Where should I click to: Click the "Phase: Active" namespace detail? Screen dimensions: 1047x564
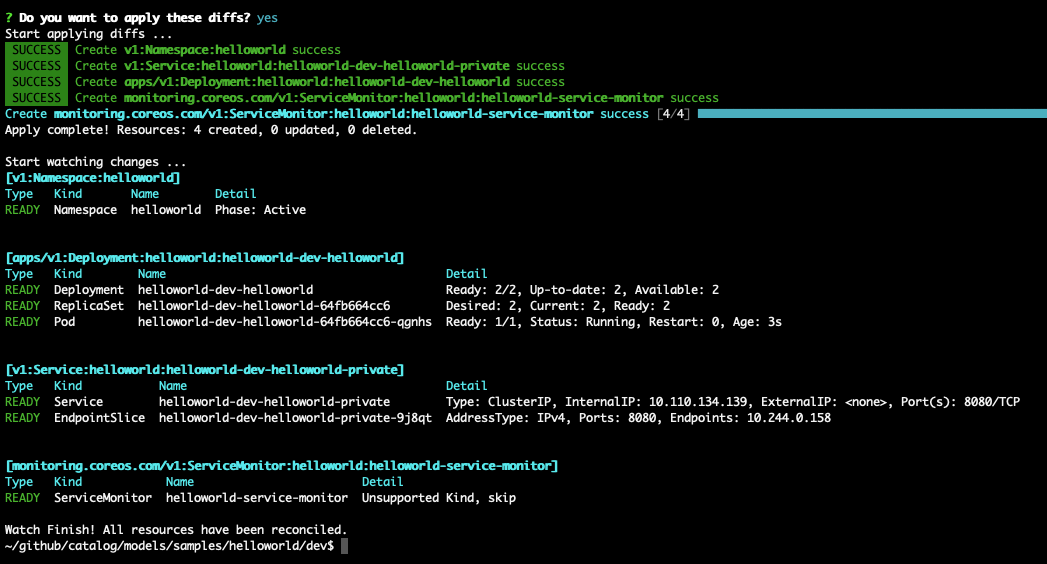pos(260,210)
